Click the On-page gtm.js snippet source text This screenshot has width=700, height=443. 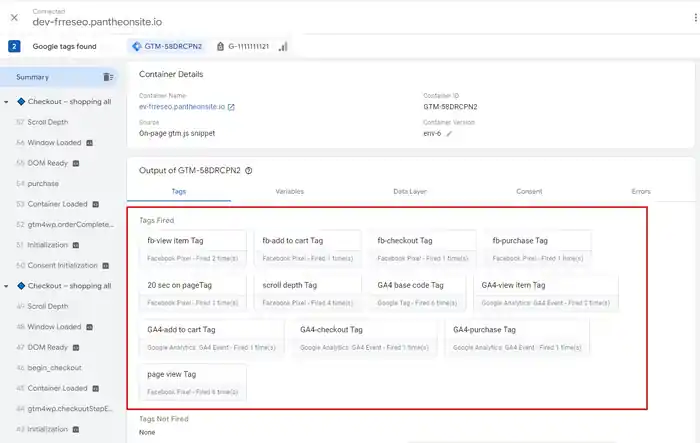pos(177,133)
